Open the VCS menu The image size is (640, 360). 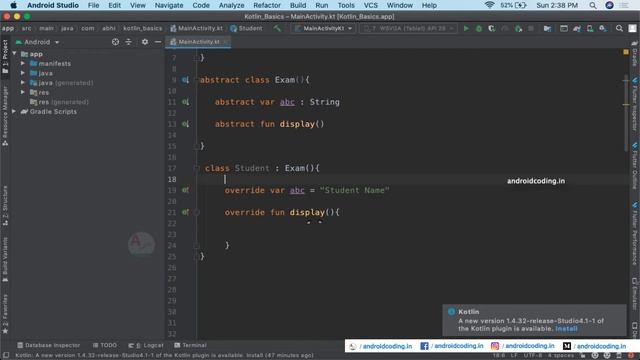(x=371, y=5)
